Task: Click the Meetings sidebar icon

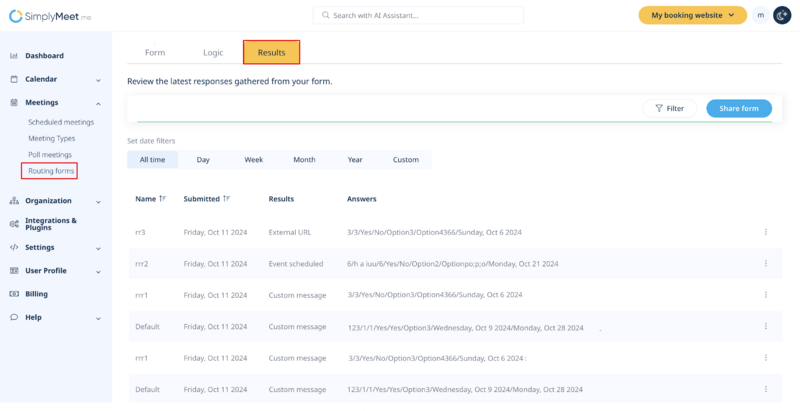Action: tap(14, 102)
